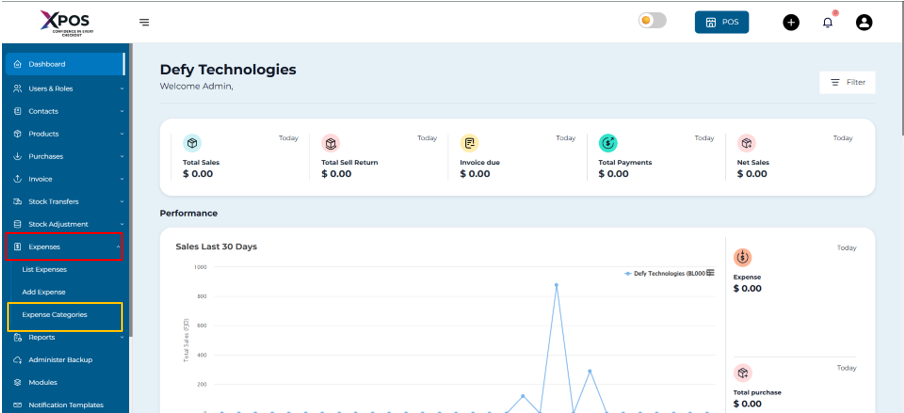Click the Total Payments green icon

(x=608, y=143)
